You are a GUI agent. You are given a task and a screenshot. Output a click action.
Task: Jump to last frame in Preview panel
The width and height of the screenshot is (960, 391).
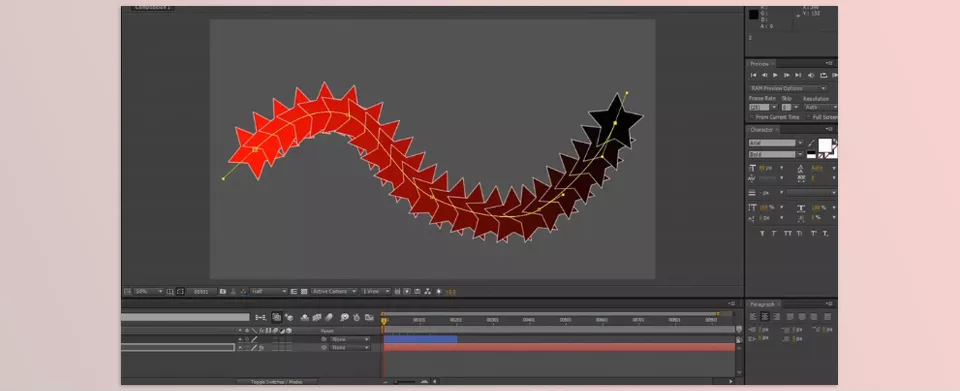pos(798,75)
